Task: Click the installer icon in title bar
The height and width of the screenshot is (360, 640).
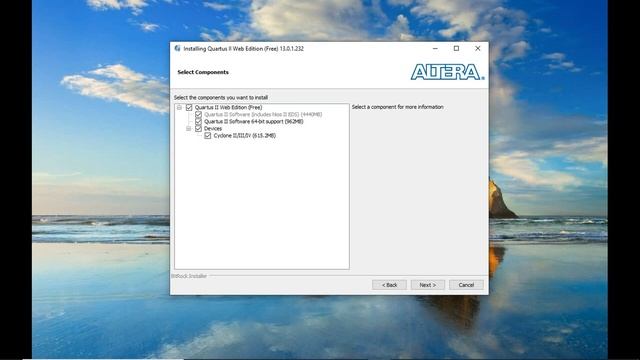Action: (x=177, y=48)
